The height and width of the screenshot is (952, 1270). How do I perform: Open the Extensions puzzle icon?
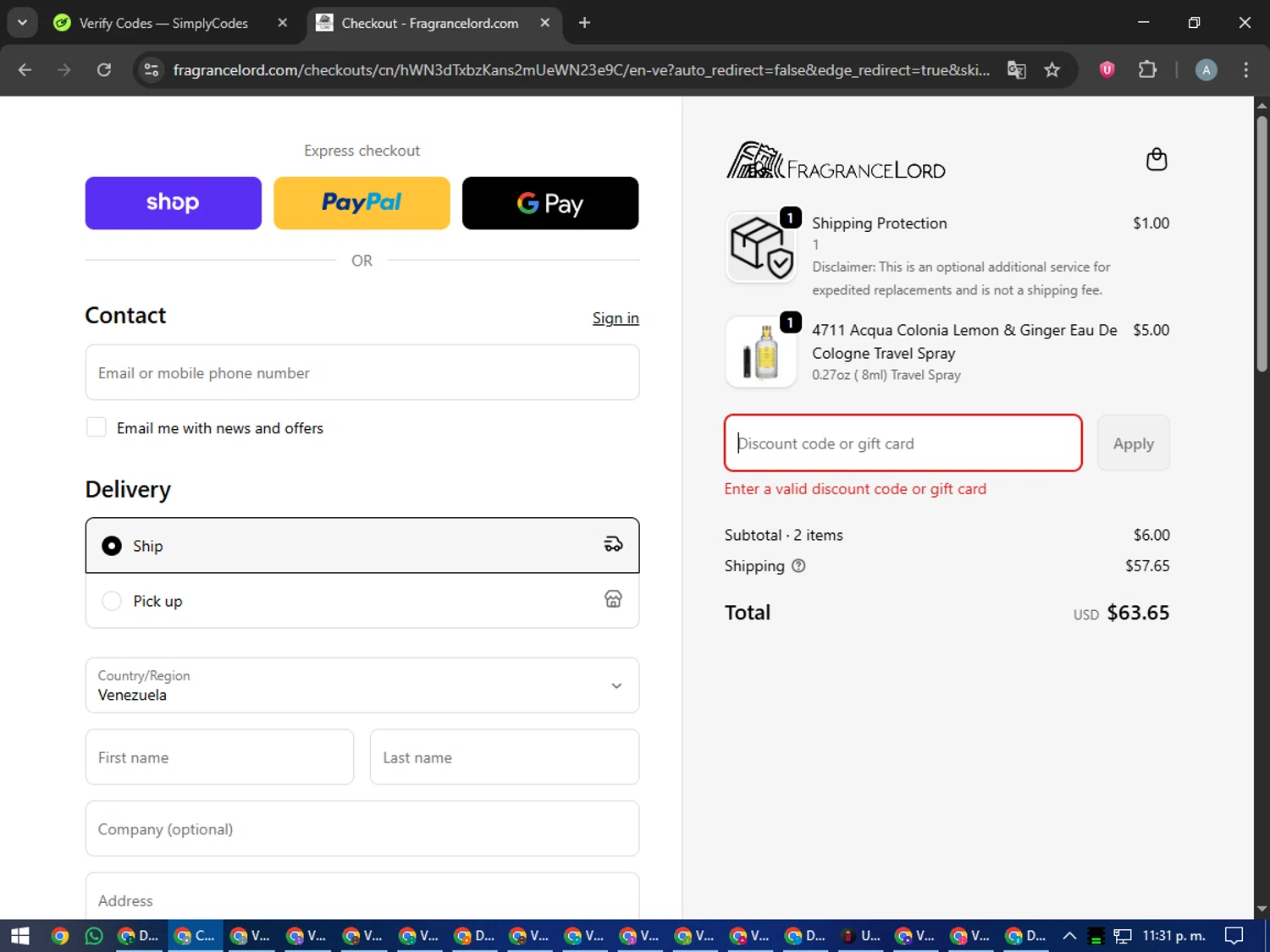coord(1147,69)
